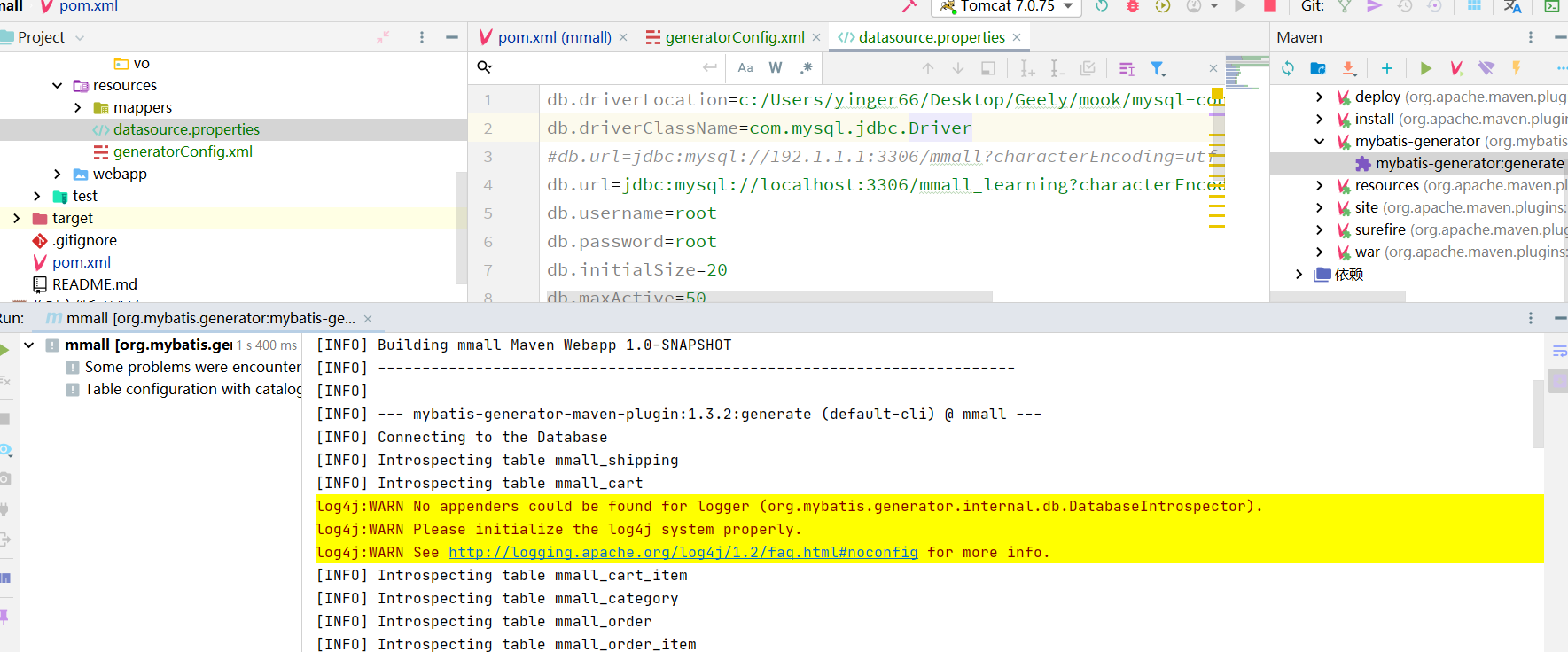
Task: Expand the install Maven plugin
Action: 1319,120
